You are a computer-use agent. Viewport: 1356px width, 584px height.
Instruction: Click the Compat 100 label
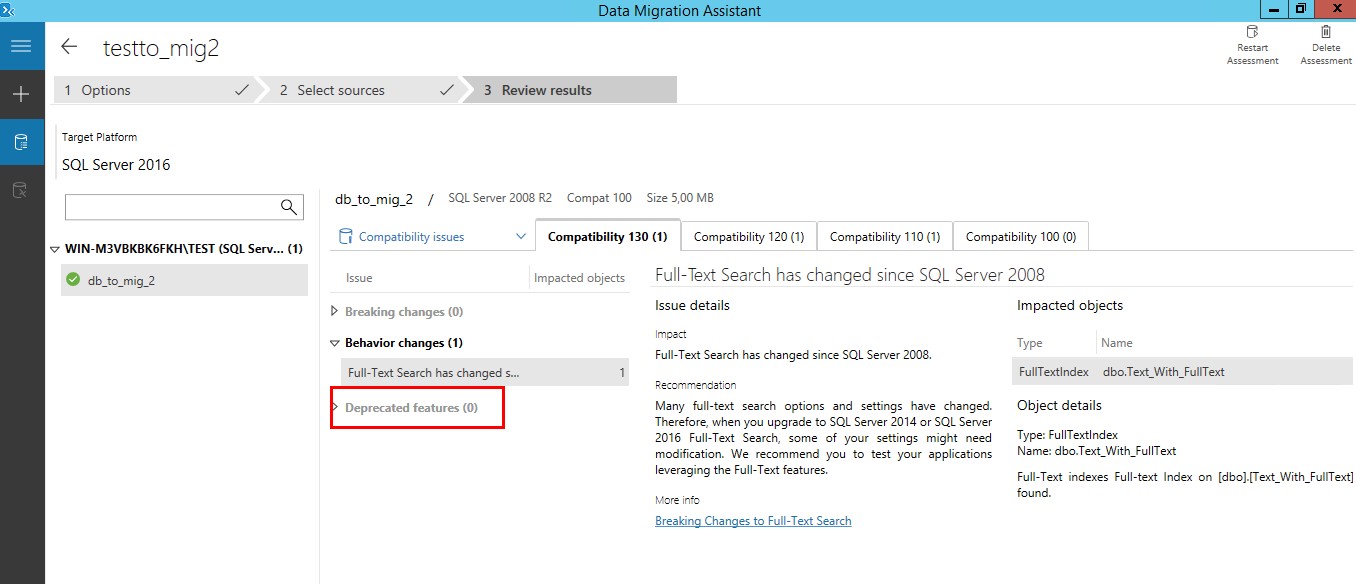(599, 198)
